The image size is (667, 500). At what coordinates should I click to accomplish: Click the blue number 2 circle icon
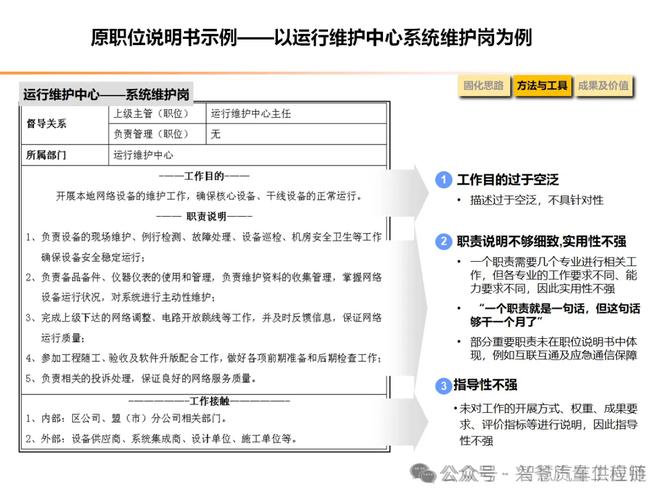(x=443, y=241)
